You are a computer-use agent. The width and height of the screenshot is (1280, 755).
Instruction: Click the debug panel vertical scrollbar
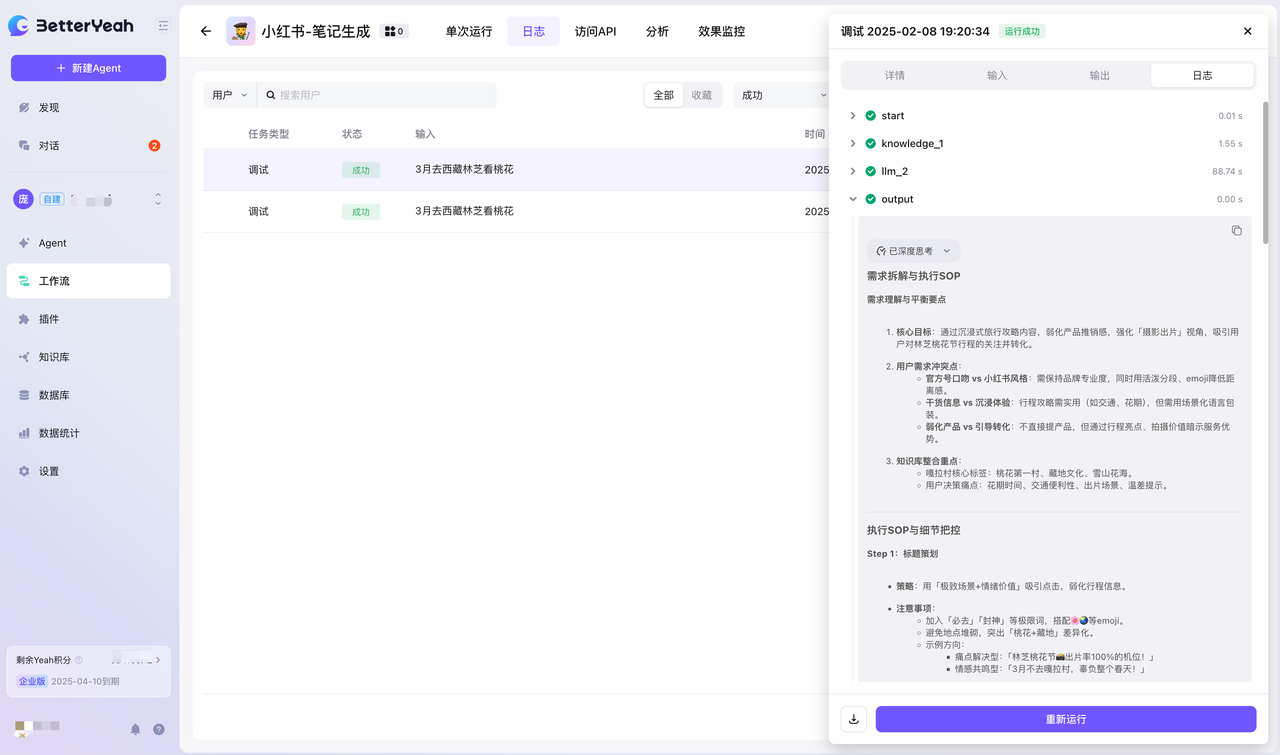1265,170
